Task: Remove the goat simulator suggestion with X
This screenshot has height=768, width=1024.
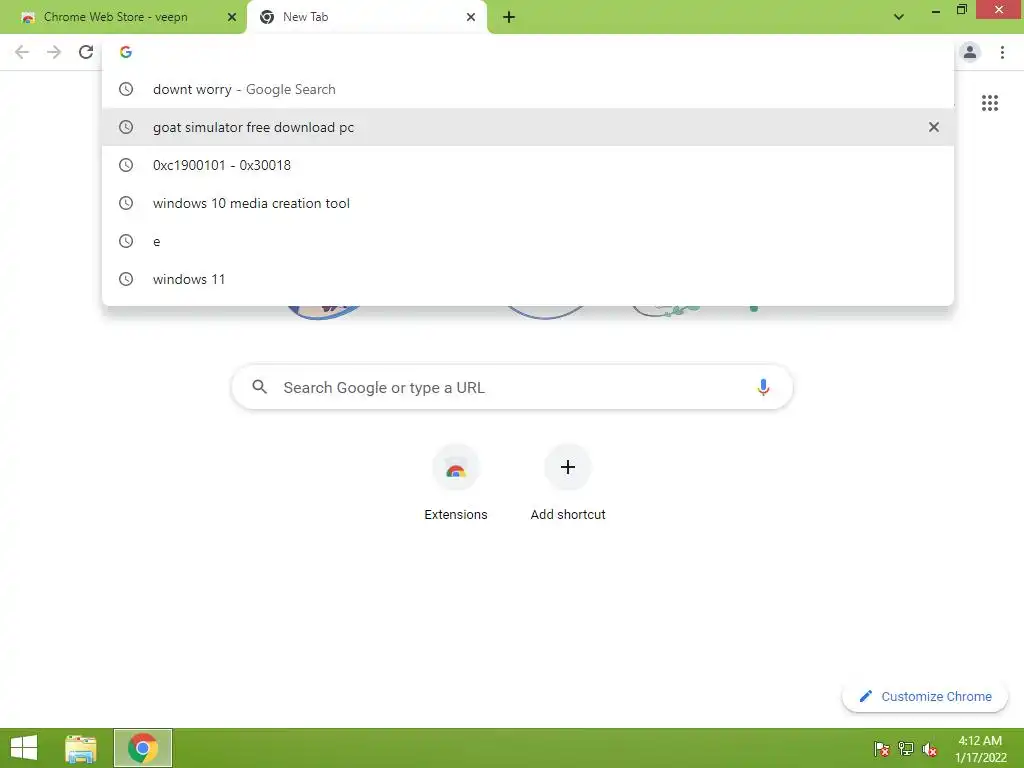Action: pos(934,127)
